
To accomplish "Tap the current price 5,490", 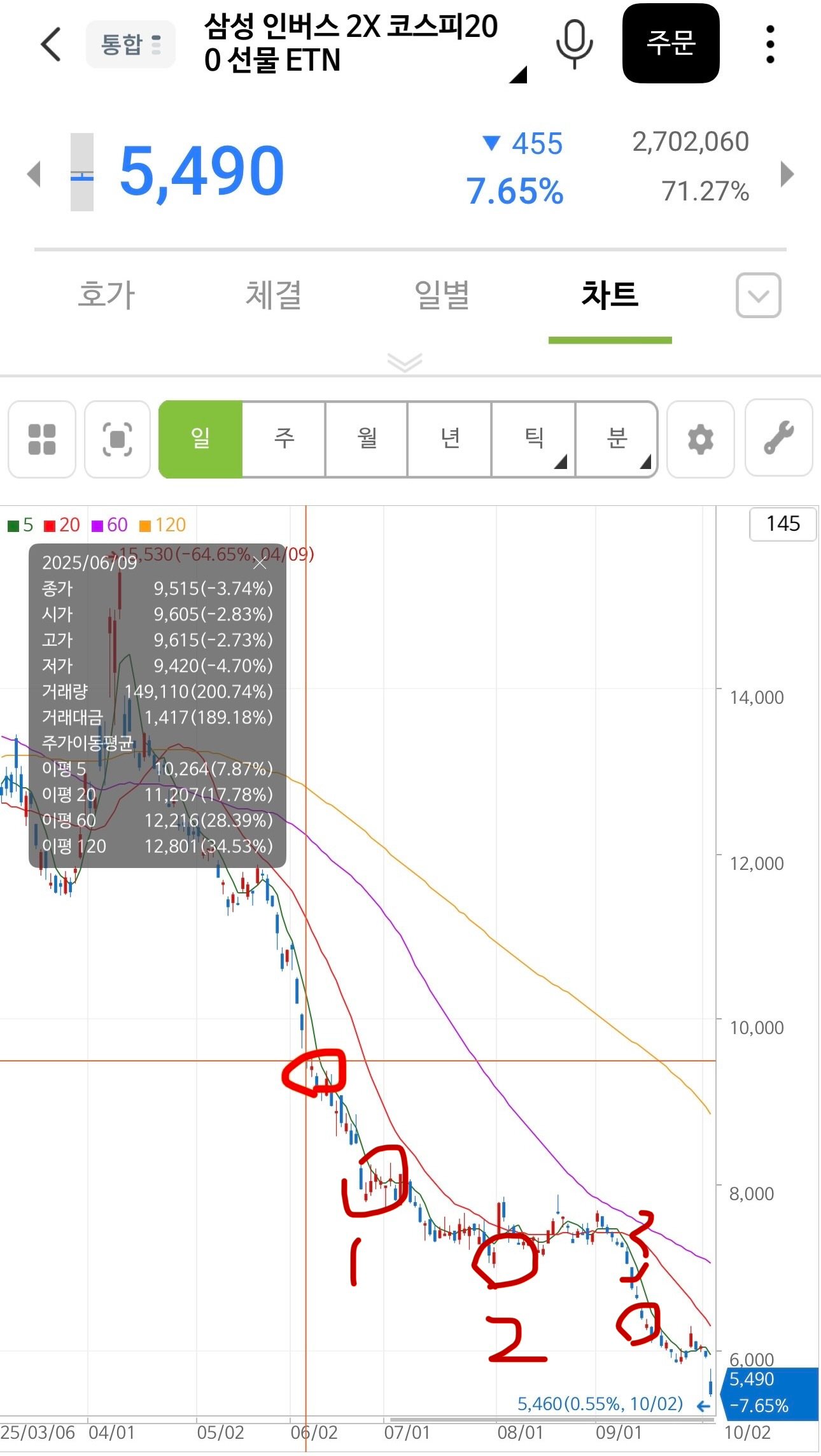I will tap(202, 171).
